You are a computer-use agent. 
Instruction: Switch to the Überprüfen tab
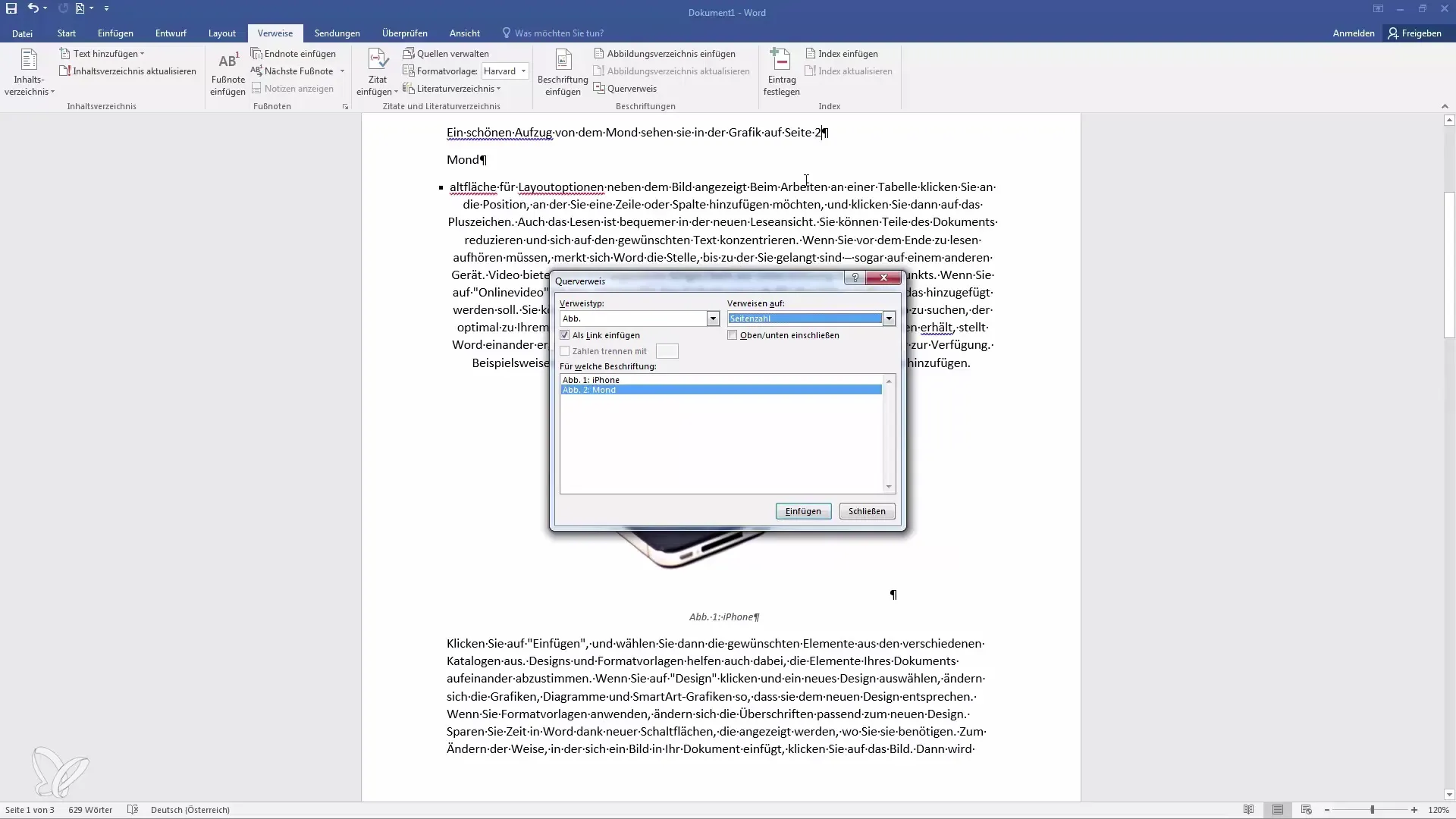coord(405,33)
